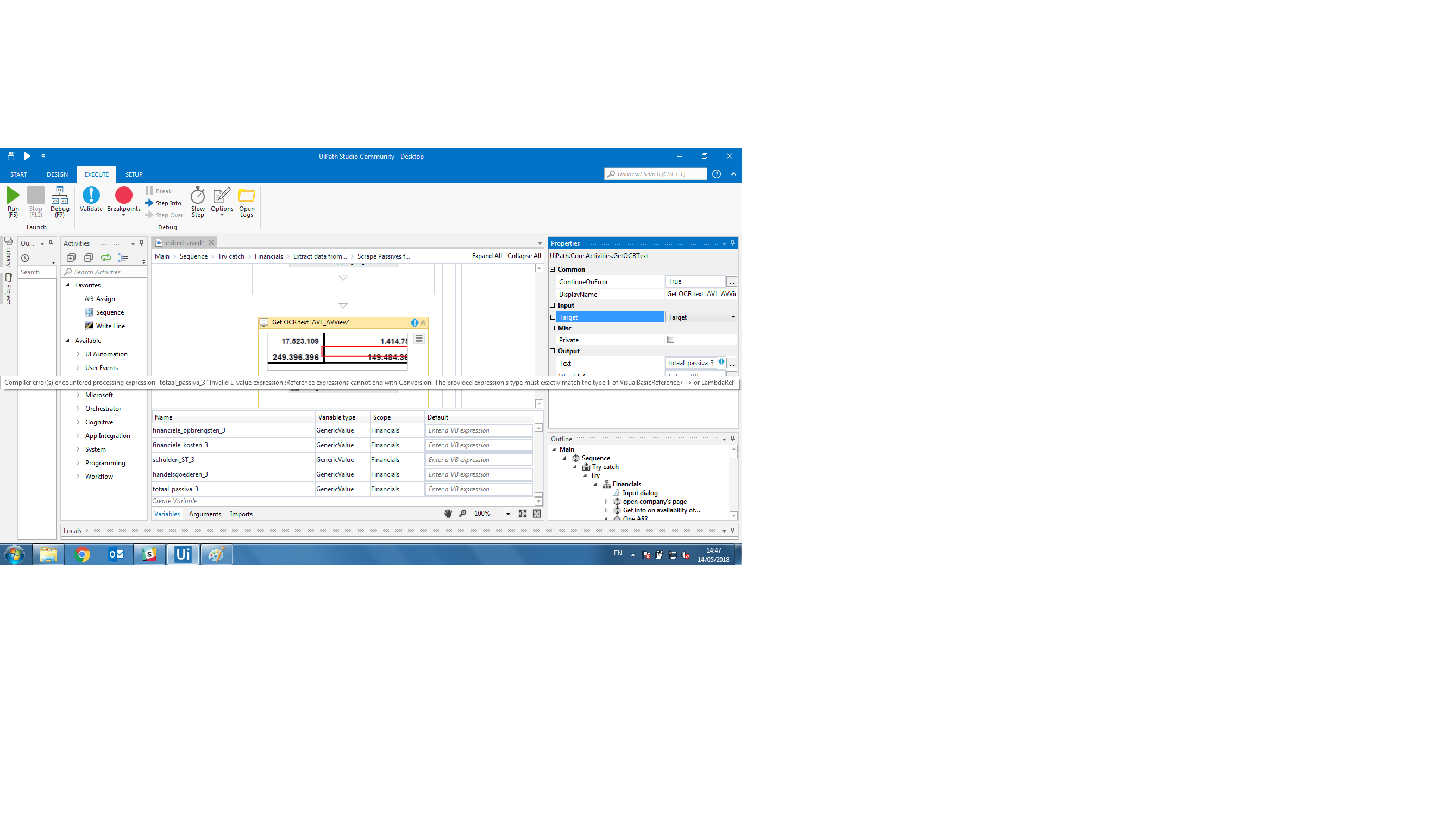Click the Debug (F7) icon
The image size is (1456, 826).
pyautogui.click(x=60, y=196)
